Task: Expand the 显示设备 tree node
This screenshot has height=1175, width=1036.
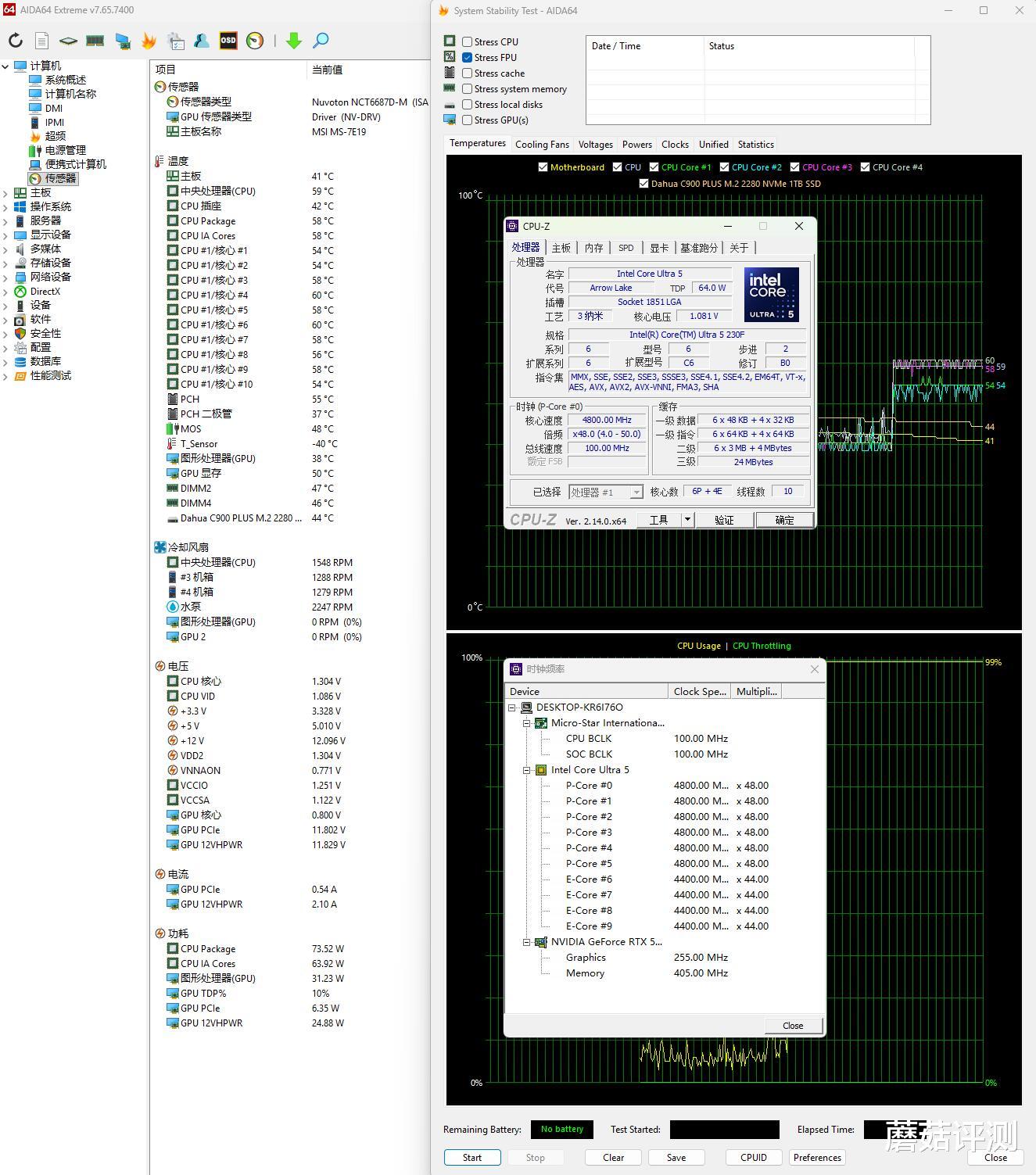Action: tap(5, 235)
